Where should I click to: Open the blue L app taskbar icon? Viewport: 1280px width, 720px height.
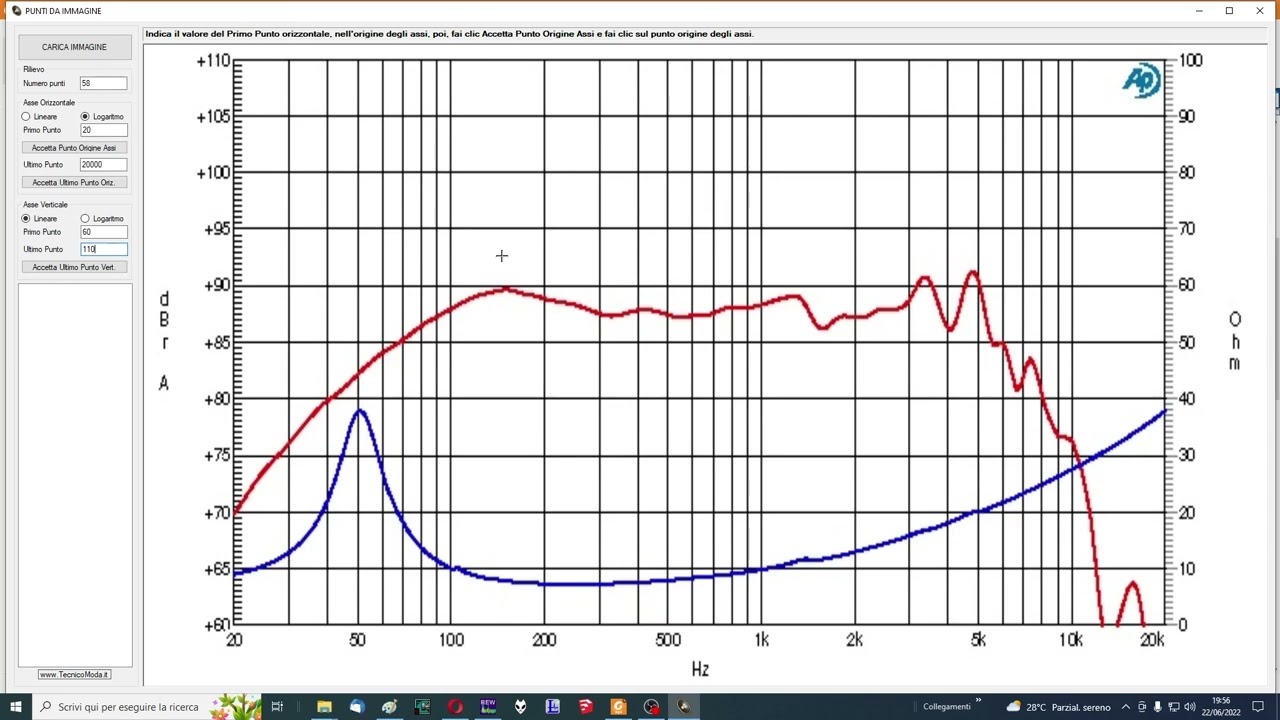point(553,707)
